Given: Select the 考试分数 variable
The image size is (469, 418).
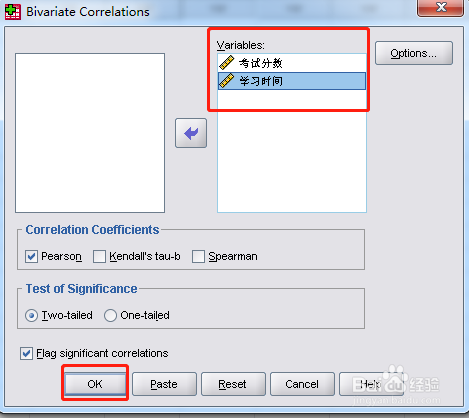Looking at the screenshot, I should click(x=292, y=63).
